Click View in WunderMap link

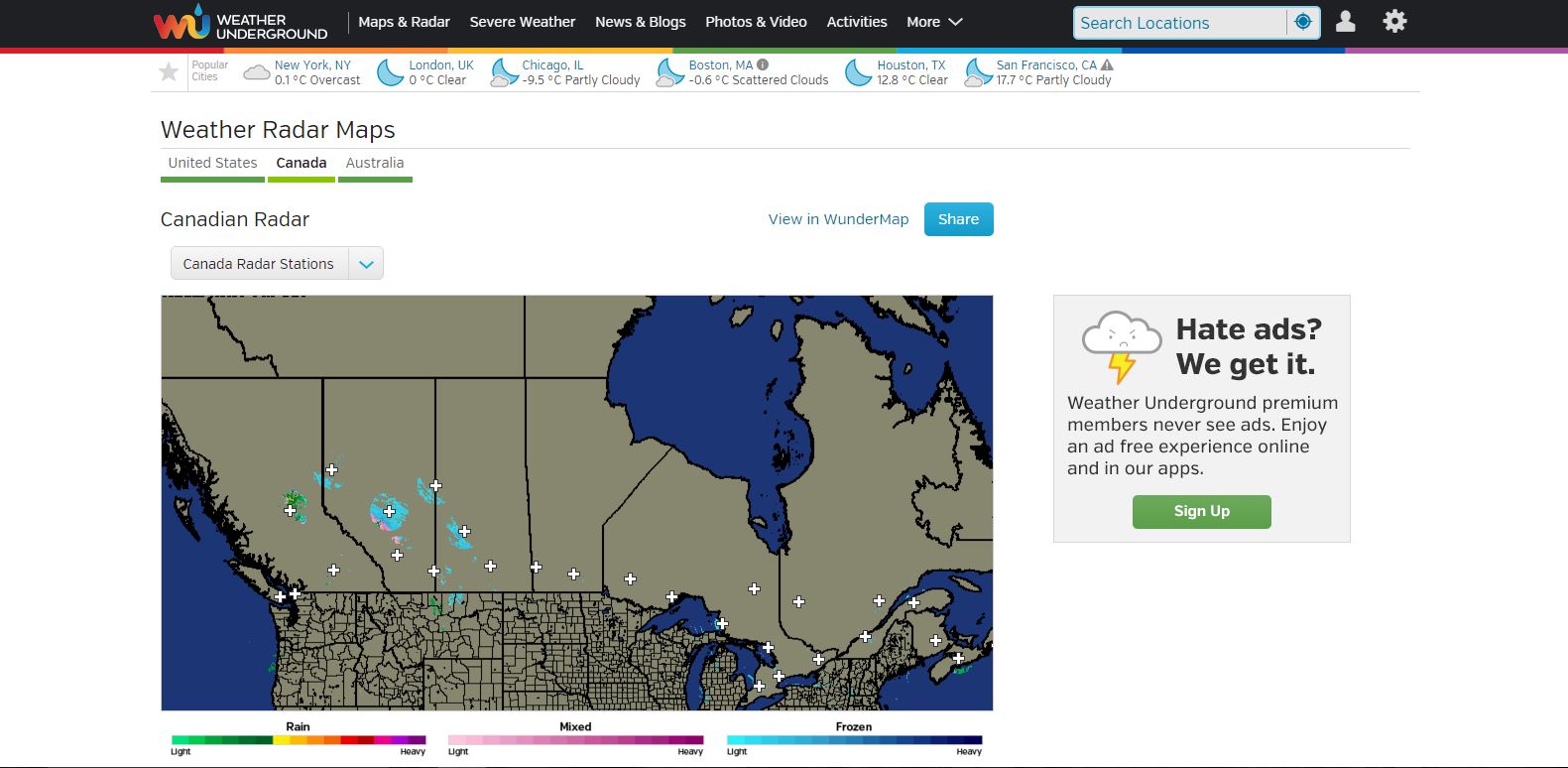(838, 219)
